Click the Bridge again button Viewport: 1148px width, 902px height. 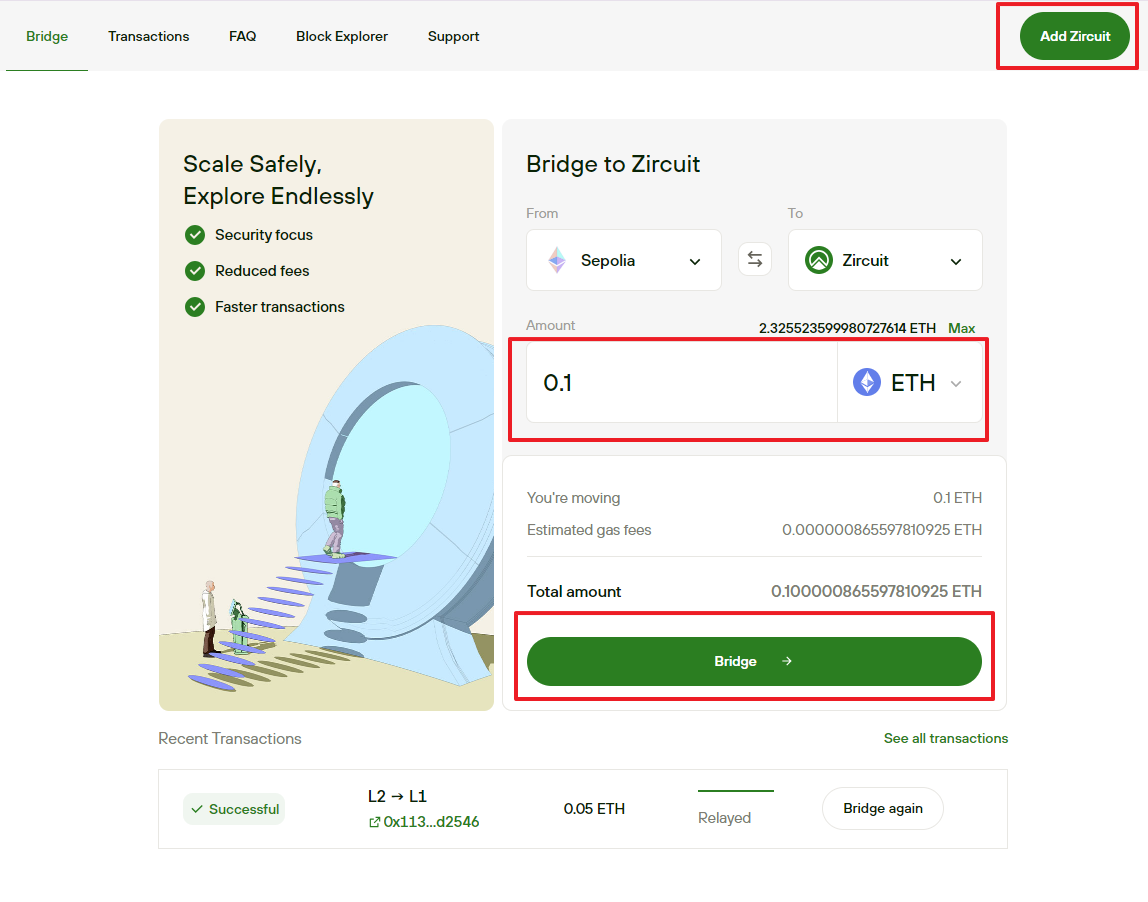(882, 808)
